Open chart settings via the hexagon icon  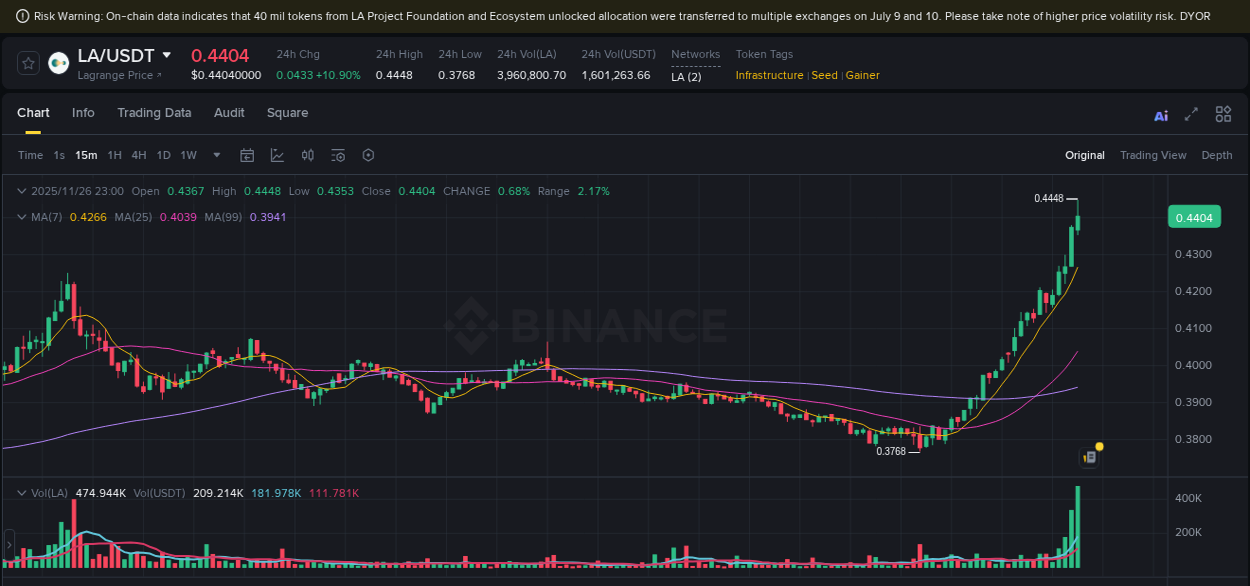(368, 155)
